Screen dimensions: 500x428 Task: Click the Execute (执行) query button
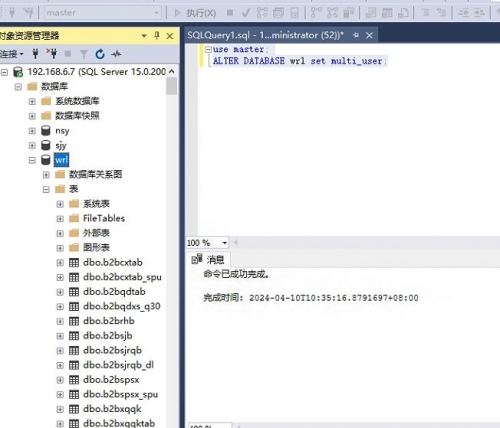click(x=196, y=13)
